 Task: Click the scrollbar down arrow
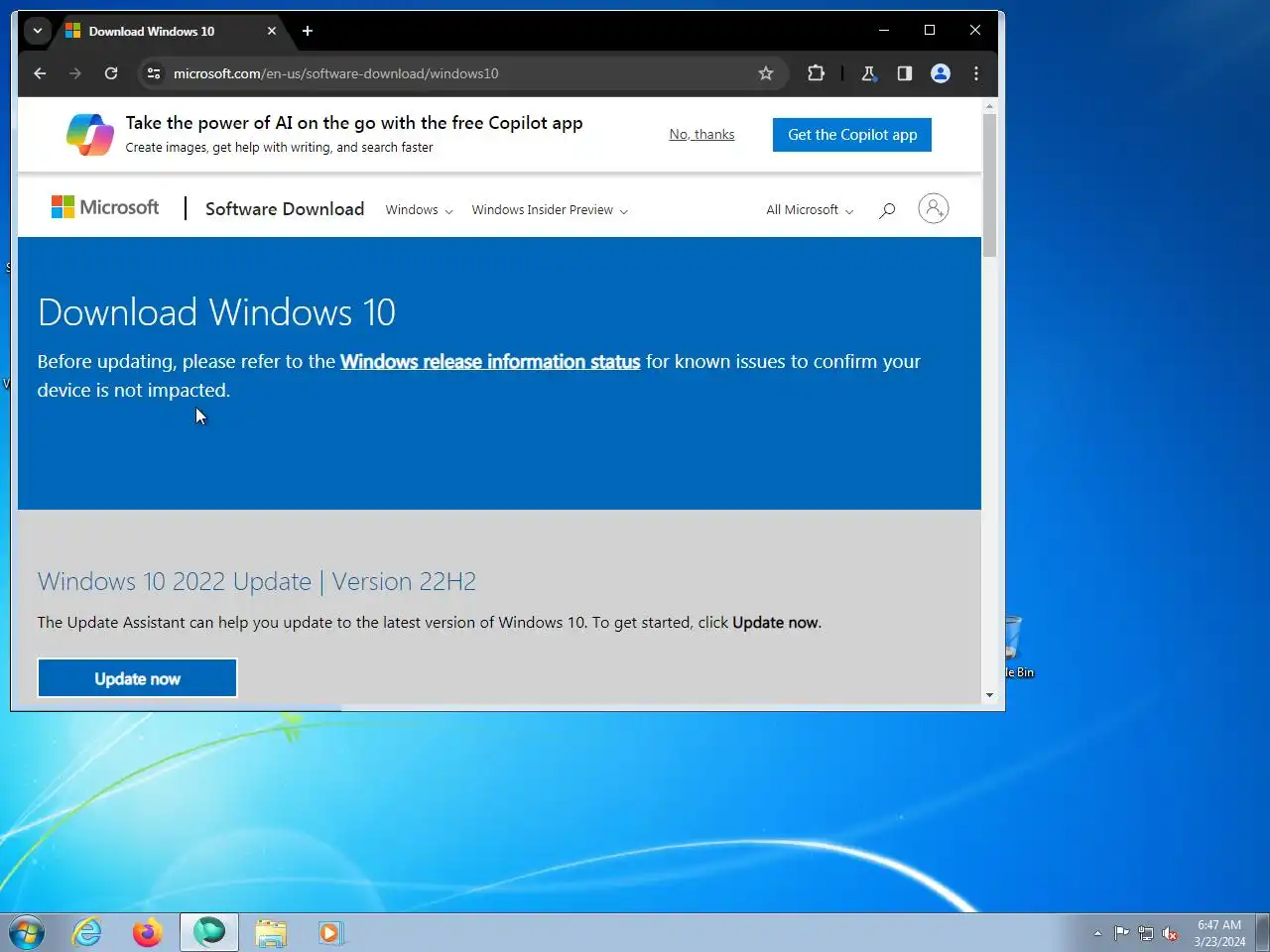(989, 695)
